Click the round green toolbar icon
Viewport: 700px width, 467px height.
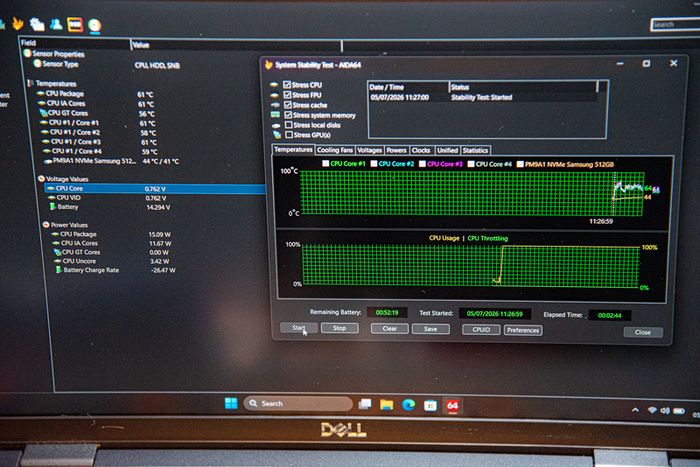(x=94, y=25)
